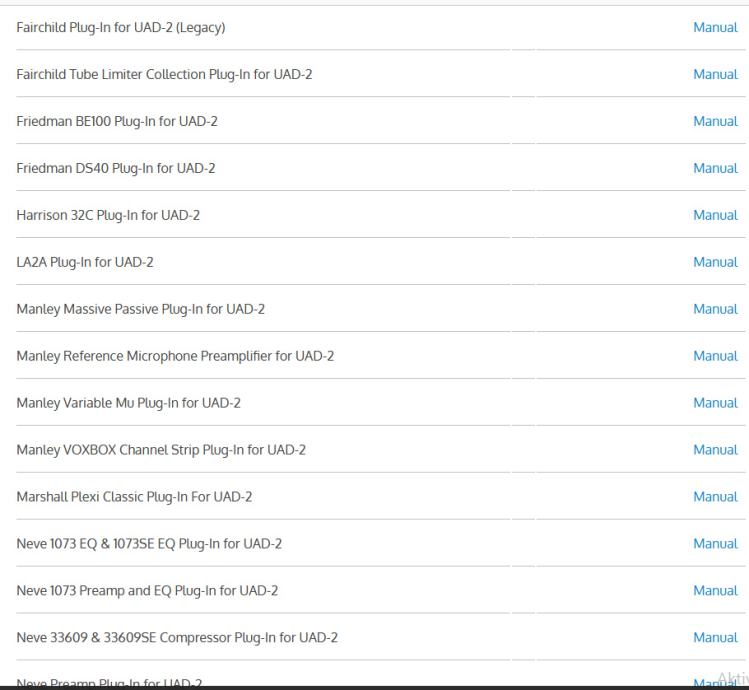Open Manual for Manley Reference Microphone Preamplifier
749x690 pixels.
[715, 356]
